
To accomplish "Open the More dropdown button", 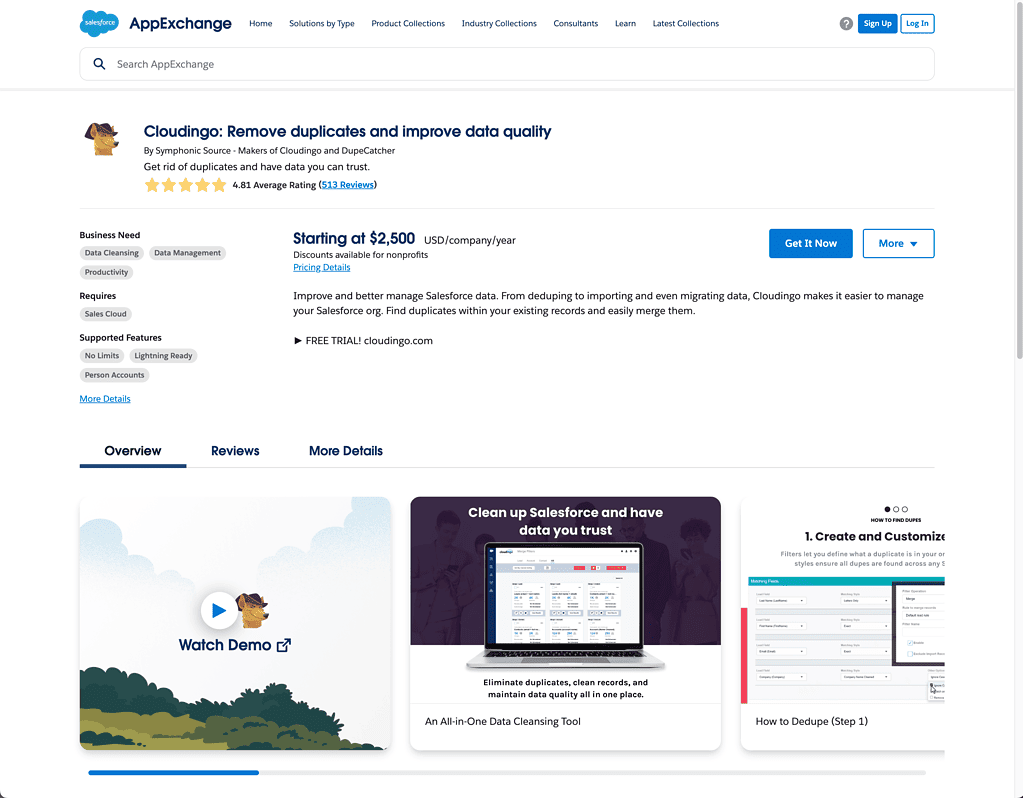I will point(898,243).
